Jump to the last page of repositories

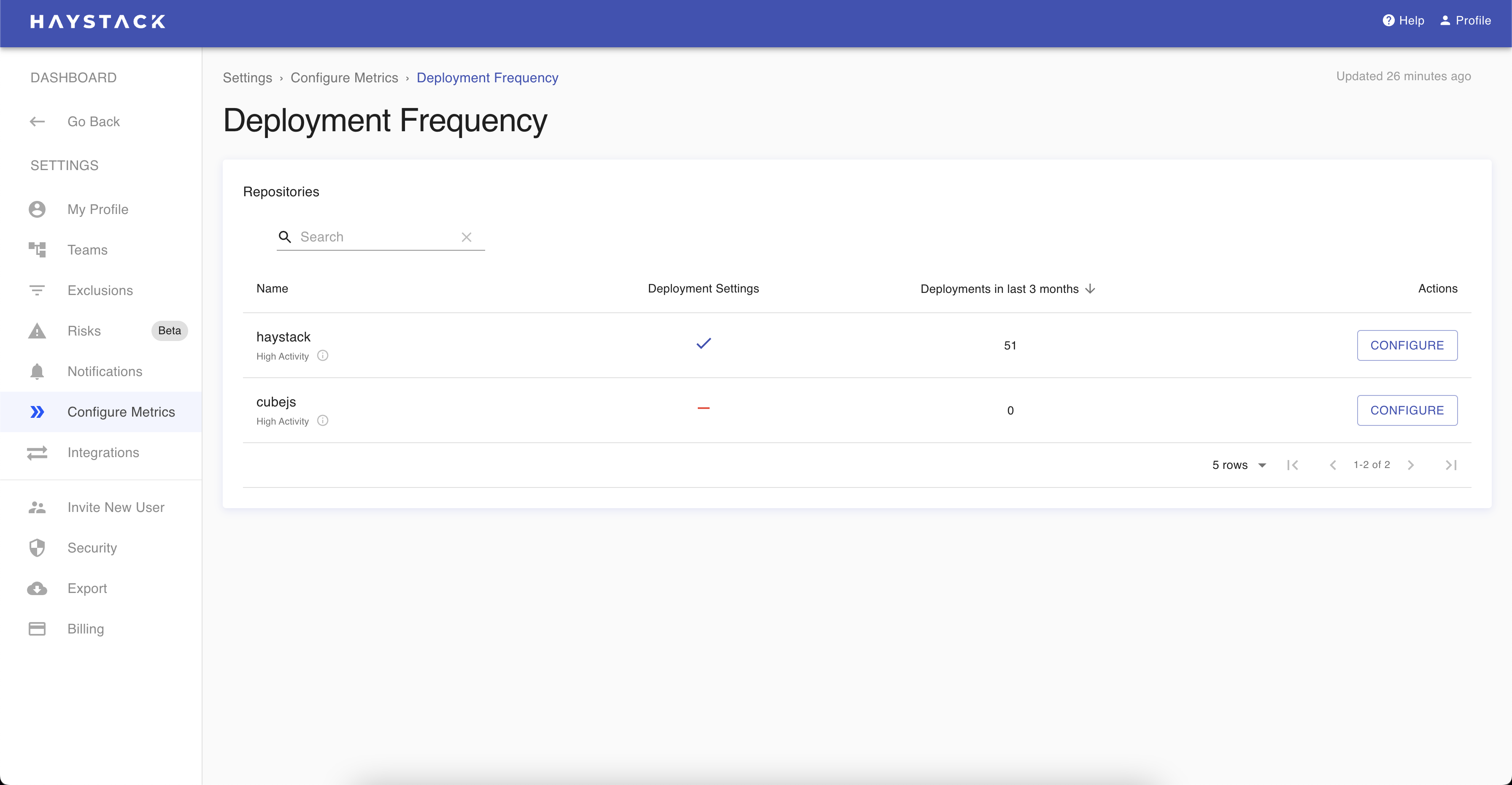1451,465
